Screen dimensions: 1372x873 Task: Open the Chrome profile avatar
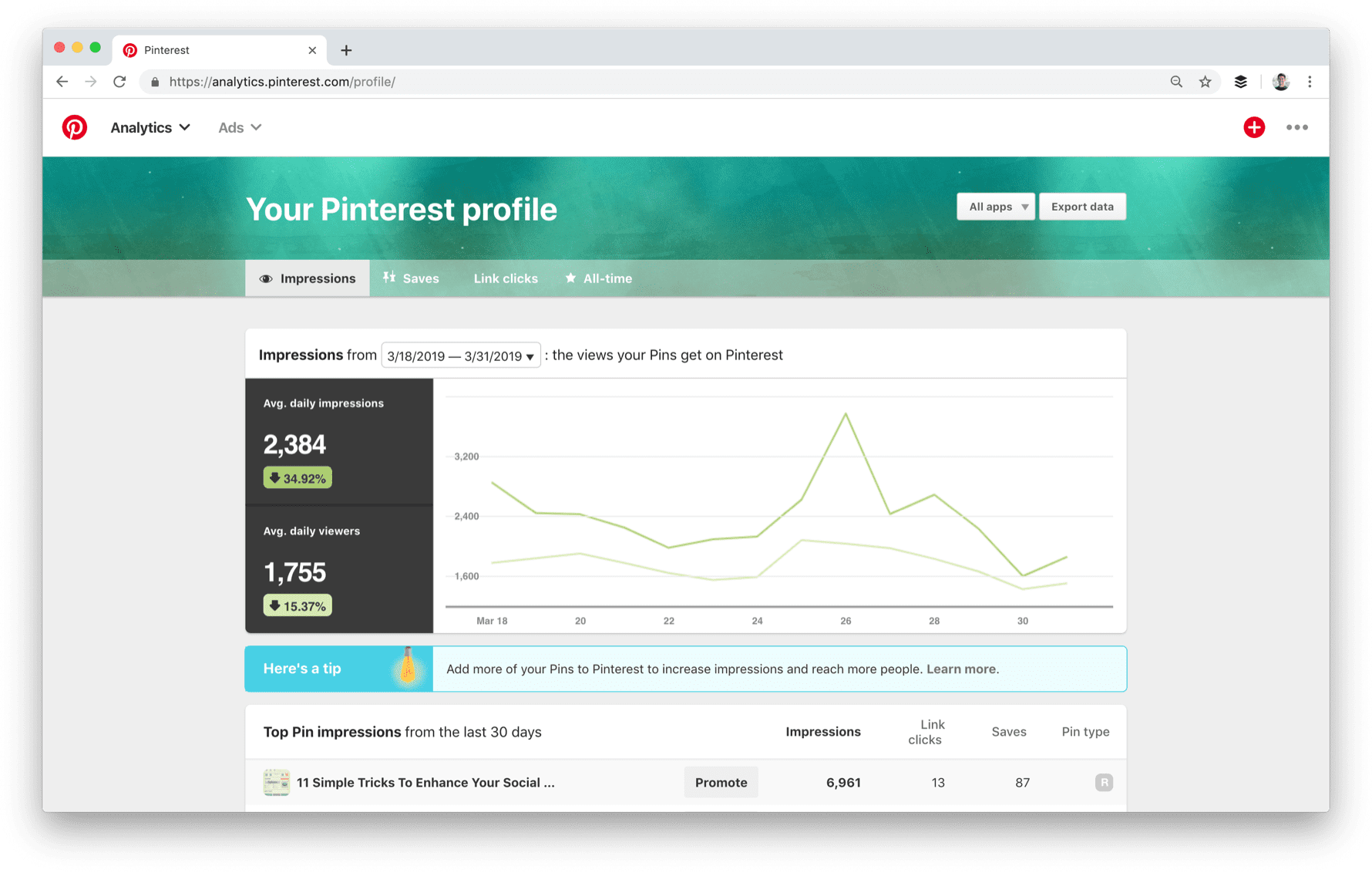pyautogui.click(x=1281, y=82)
